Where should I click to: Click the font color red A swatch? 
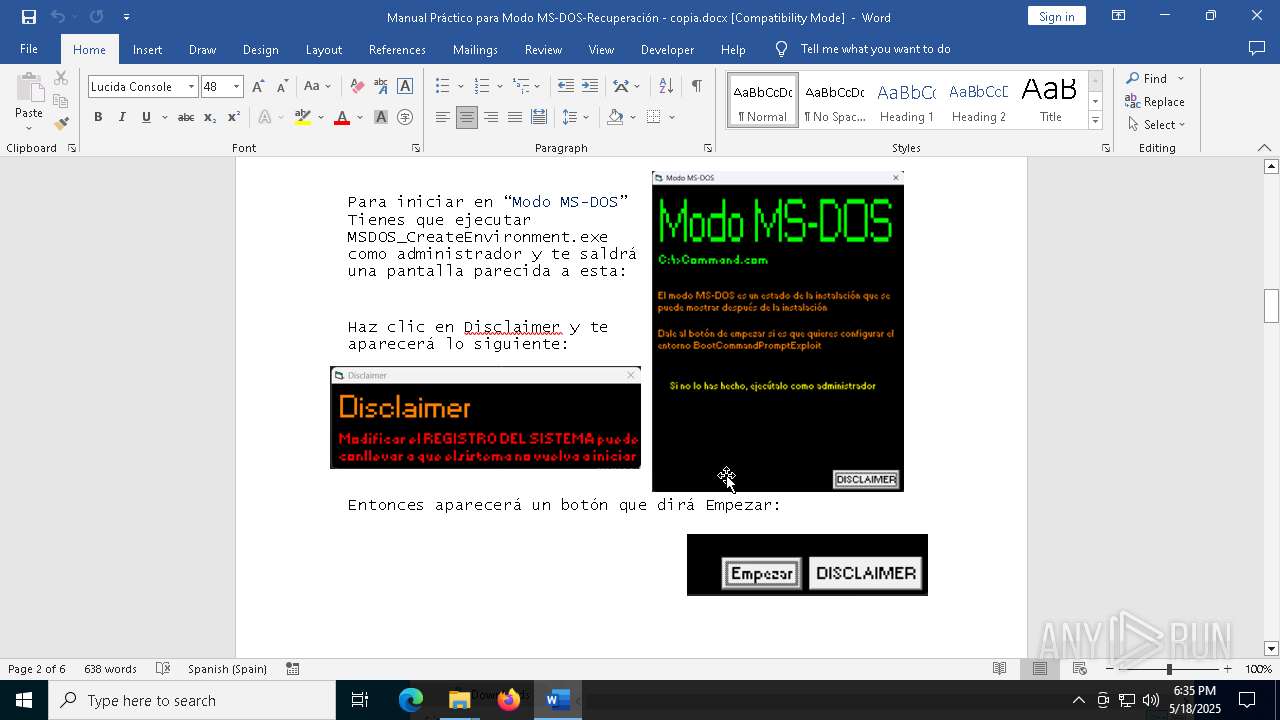pyautogui.click(x=342, y=117)
